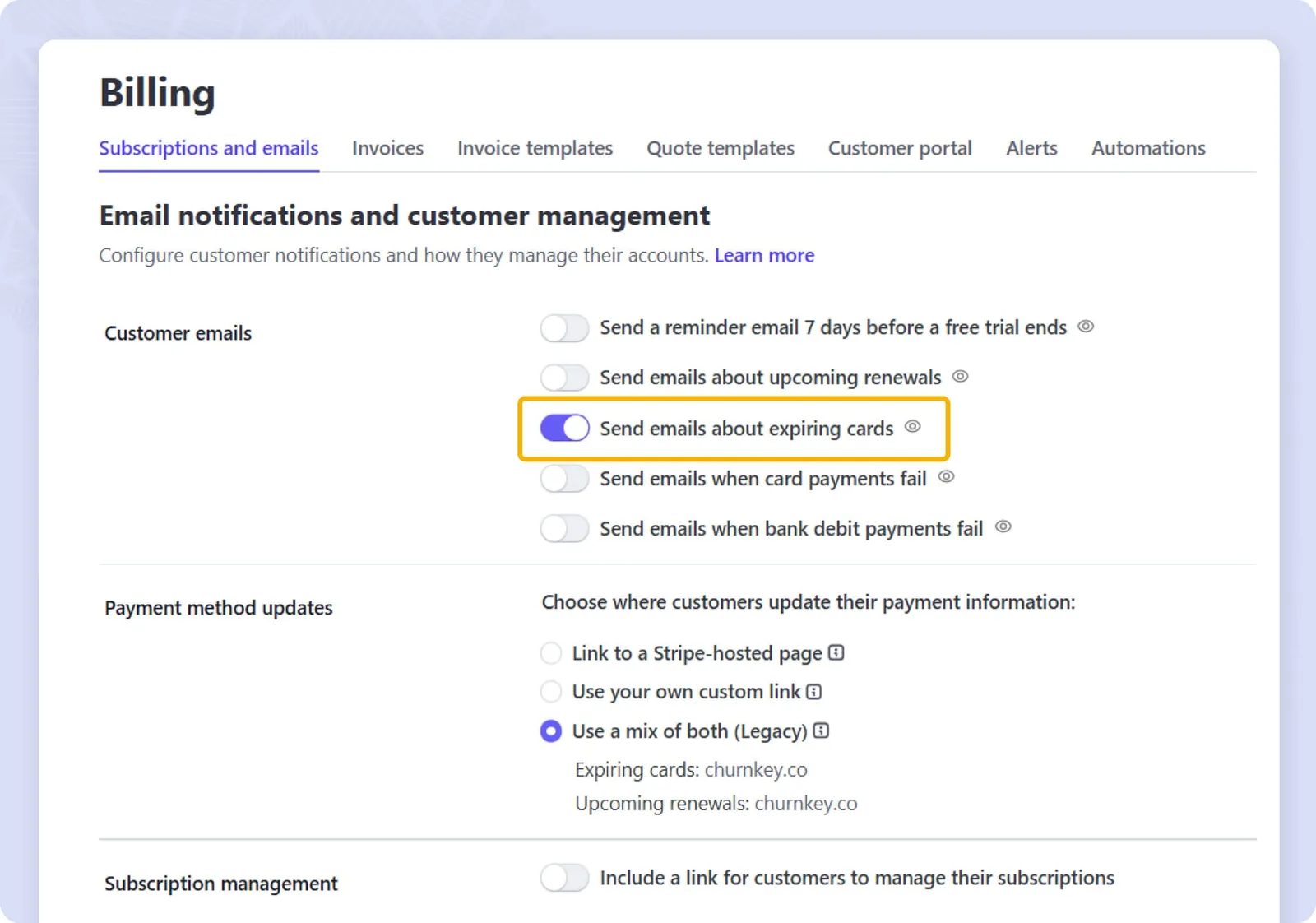Enable the card payments fail email toggle
Screen dimensions: 1316x923
click(x=565, y=479)
